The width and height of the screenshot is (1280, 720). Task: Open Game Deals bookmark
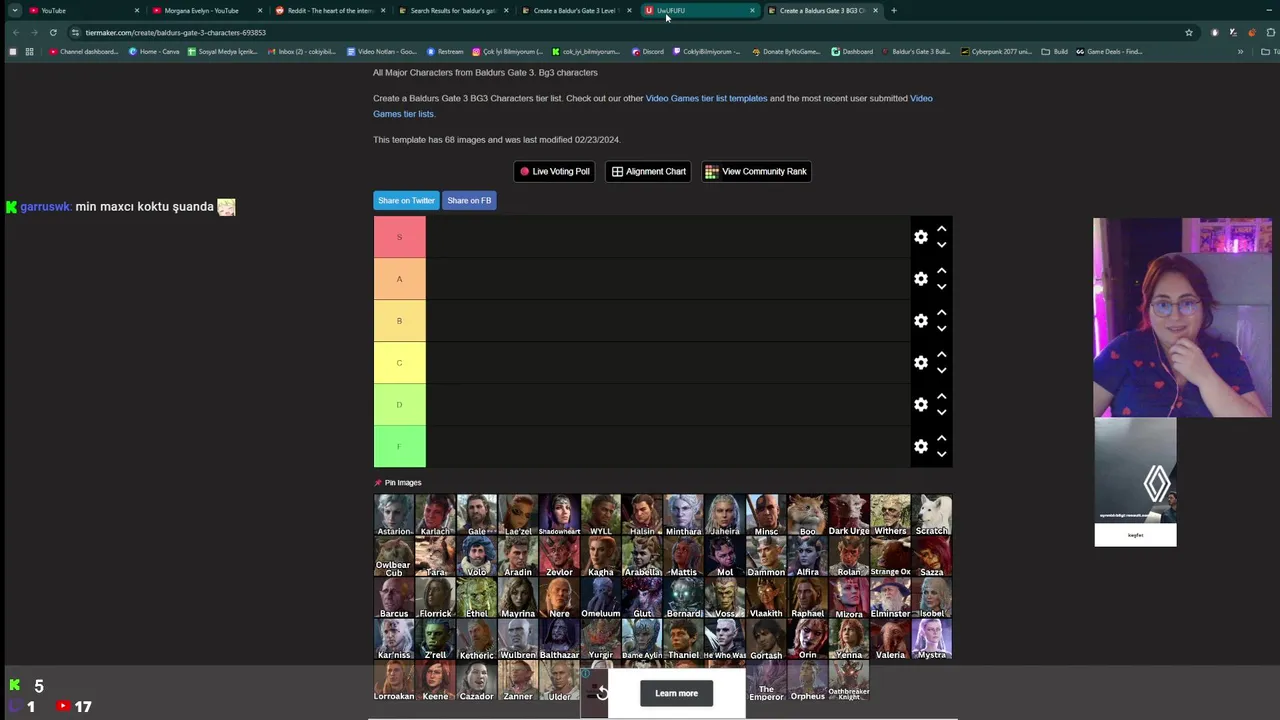pyautogui.click(x=1109, y=51)
